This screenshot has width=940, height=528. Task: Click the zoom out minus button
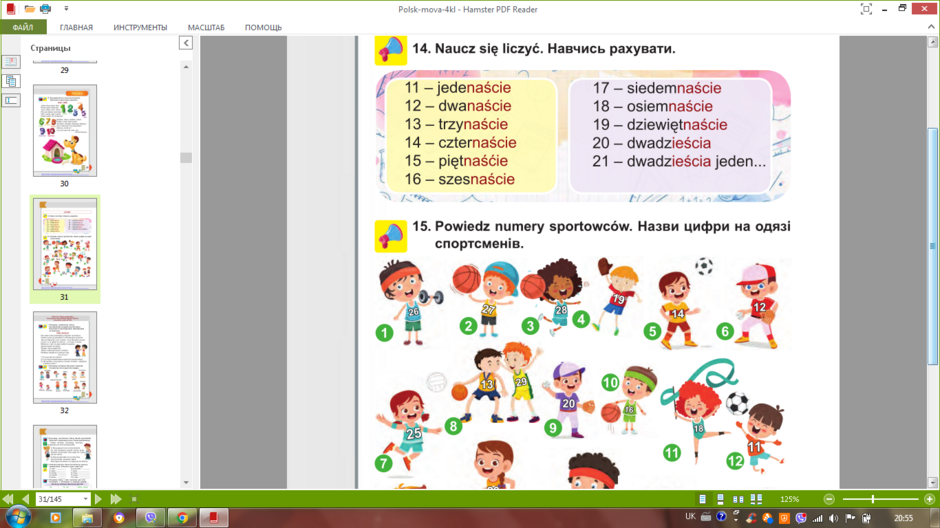(829, 499)
